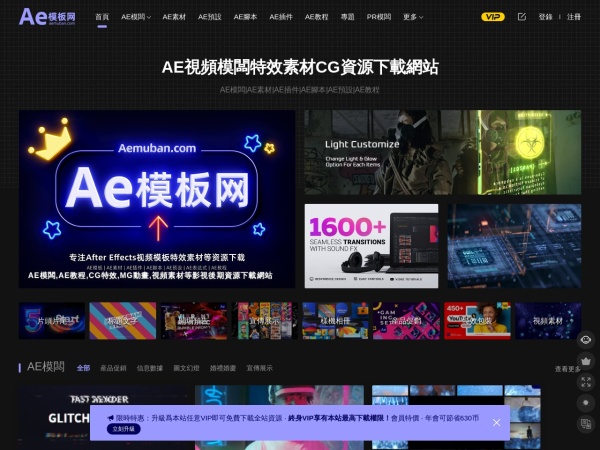This screenshot has height=450, width=600.
Task: Open the Aemuban.com neon main banner
Action: (157, 199)
